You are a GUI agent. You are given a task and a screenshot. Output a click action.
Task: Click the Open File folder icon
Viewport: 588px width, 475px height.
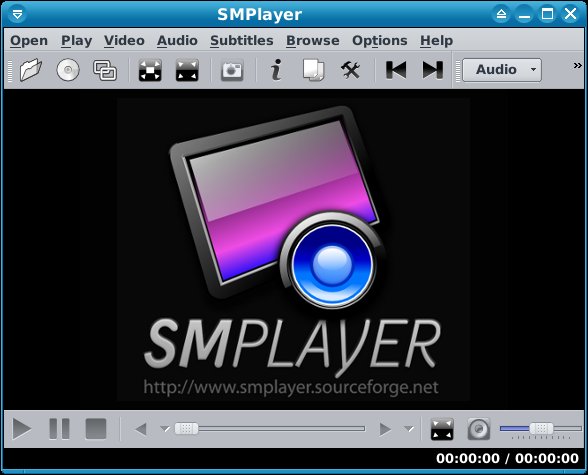pos(31,70)
